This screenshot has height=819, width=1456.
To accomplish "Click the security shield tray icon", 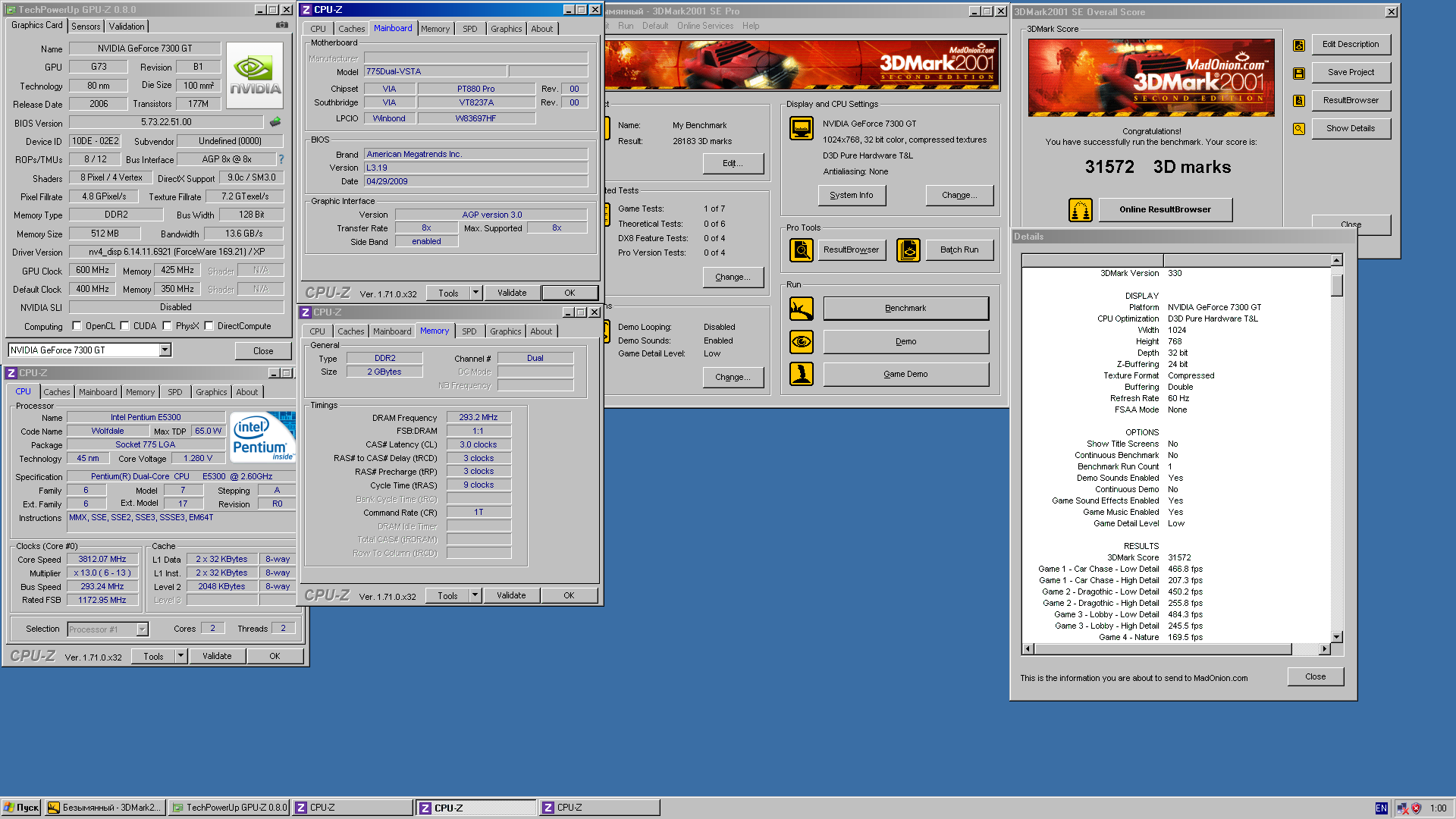I will [1416, 808].
